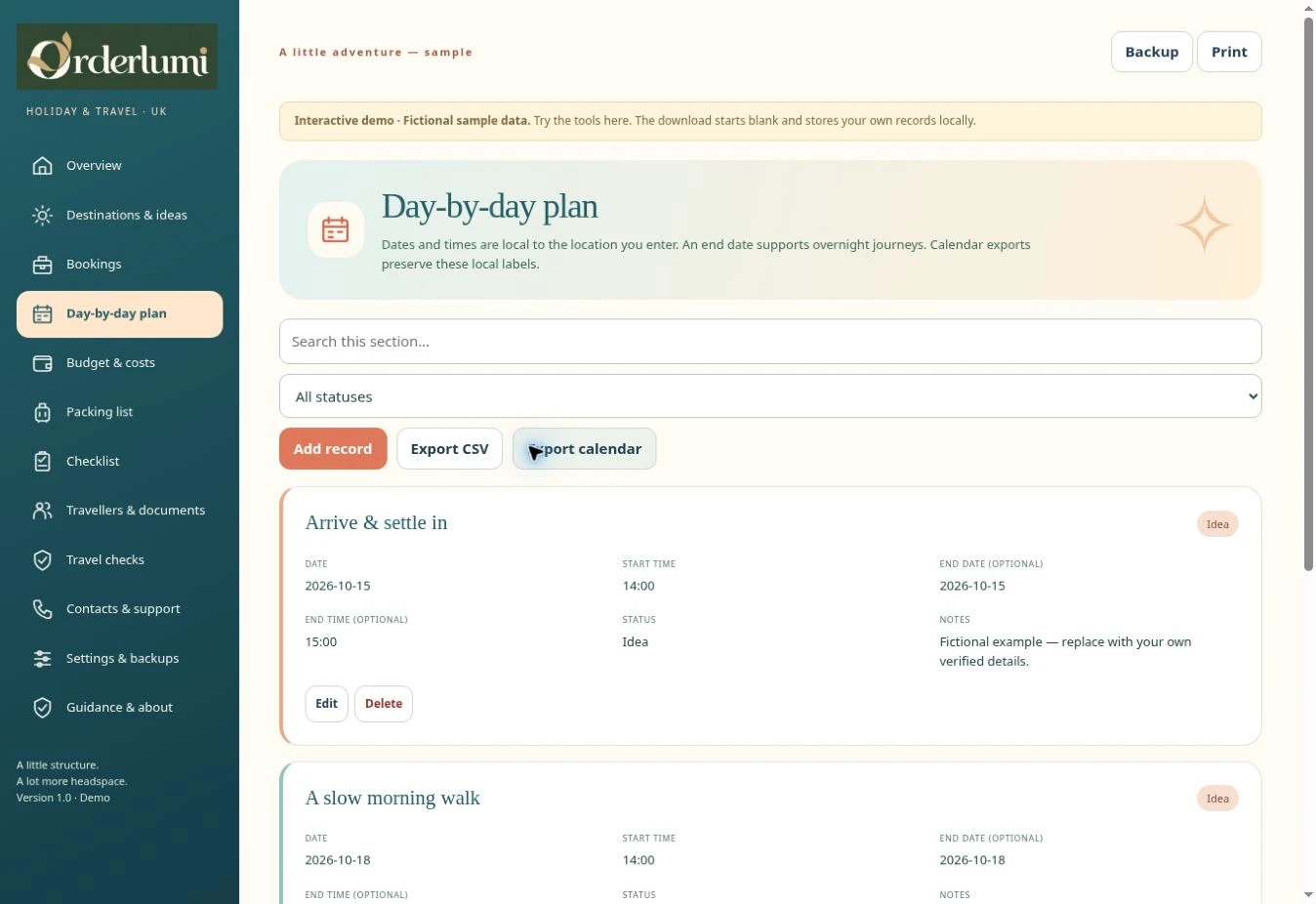Click the sliders icon for Settings & backups
Screen dimensions: 1316x904
click(x=42, y=659)
